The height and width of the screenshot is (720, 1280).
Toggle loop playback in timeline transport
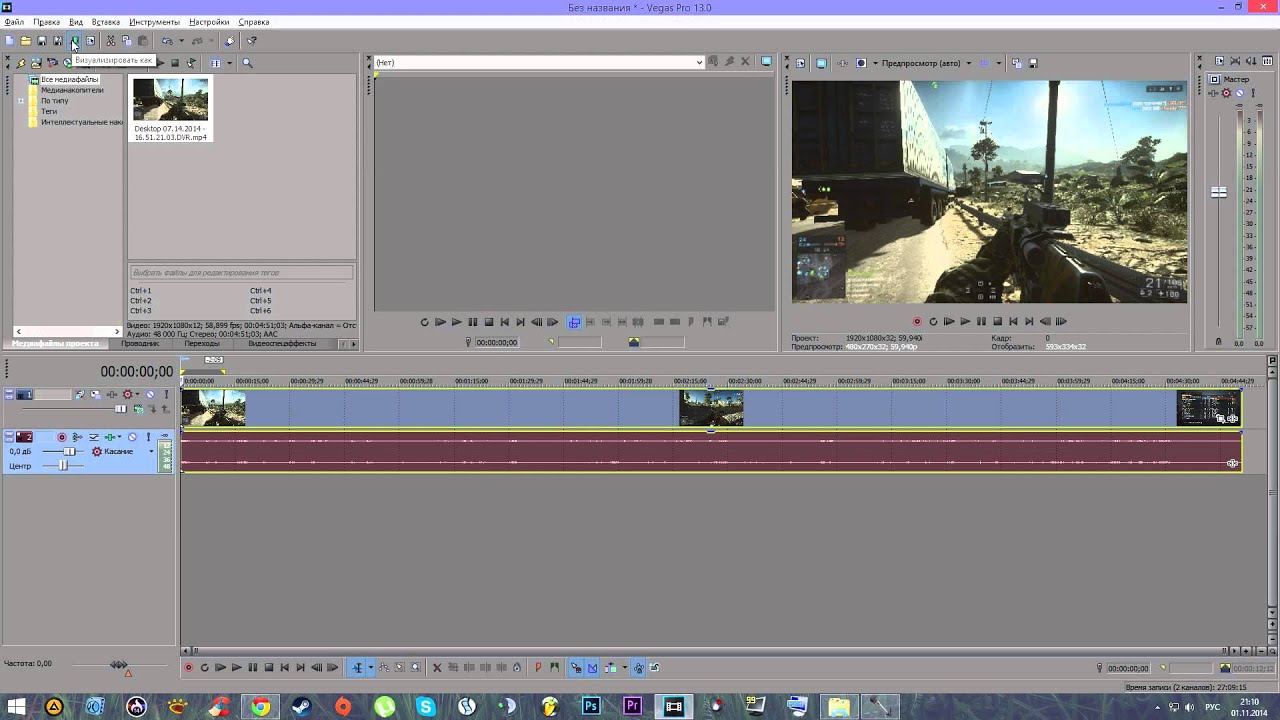click(205, 668)
